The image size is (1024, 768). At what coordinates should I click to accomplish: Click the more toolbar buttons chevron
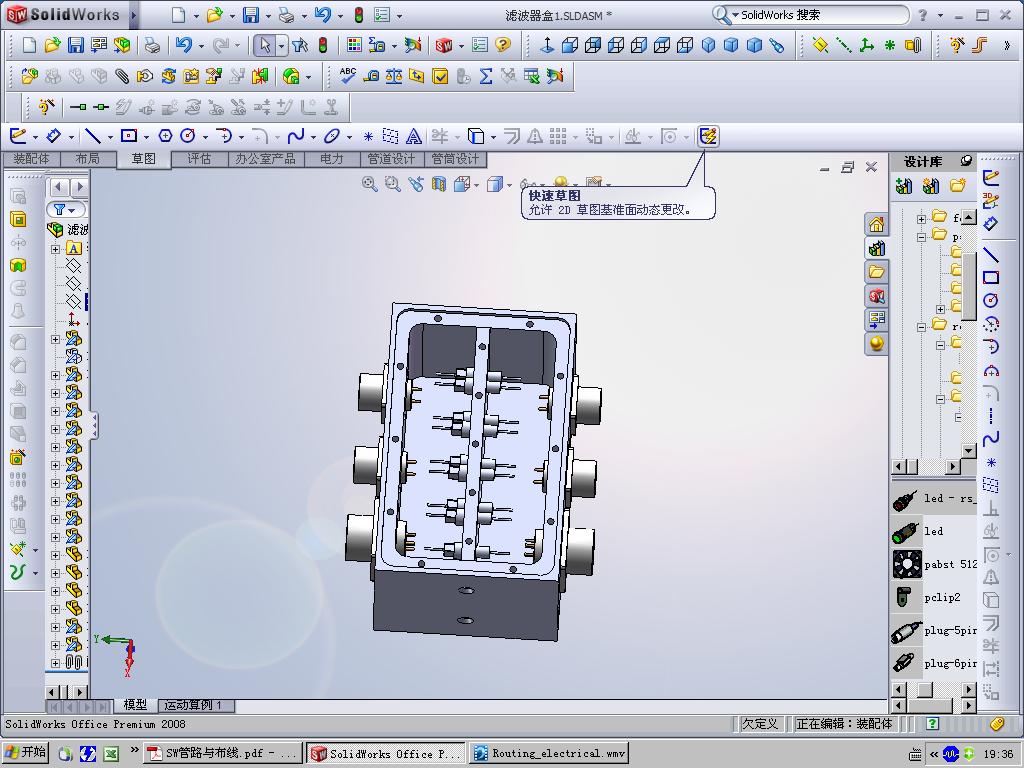coord(1006,45)
